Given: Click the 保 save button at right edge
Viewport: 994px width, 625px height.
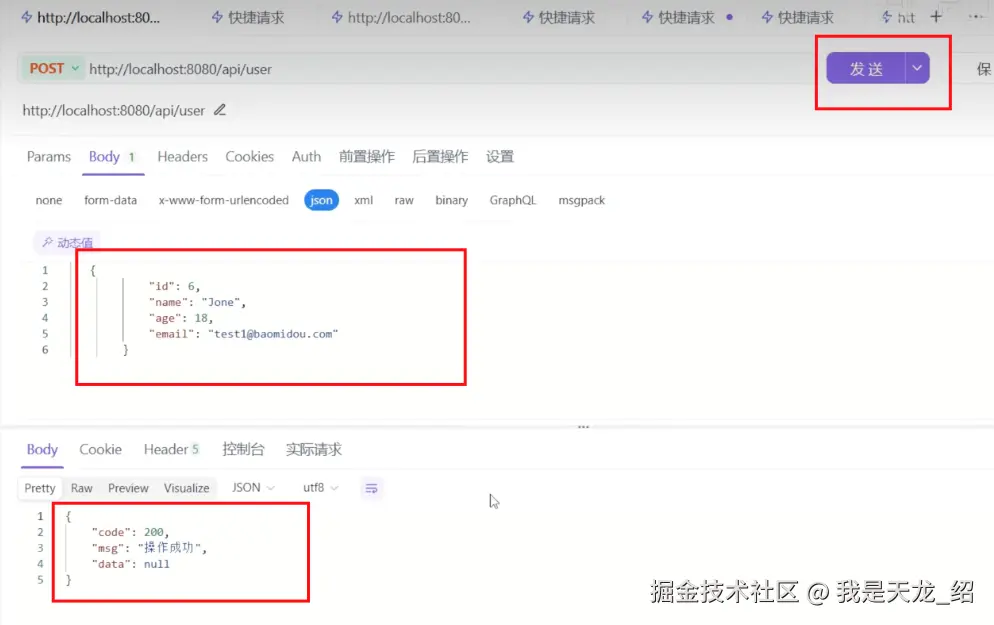Looking at the screenshot, I should (983, 69).
